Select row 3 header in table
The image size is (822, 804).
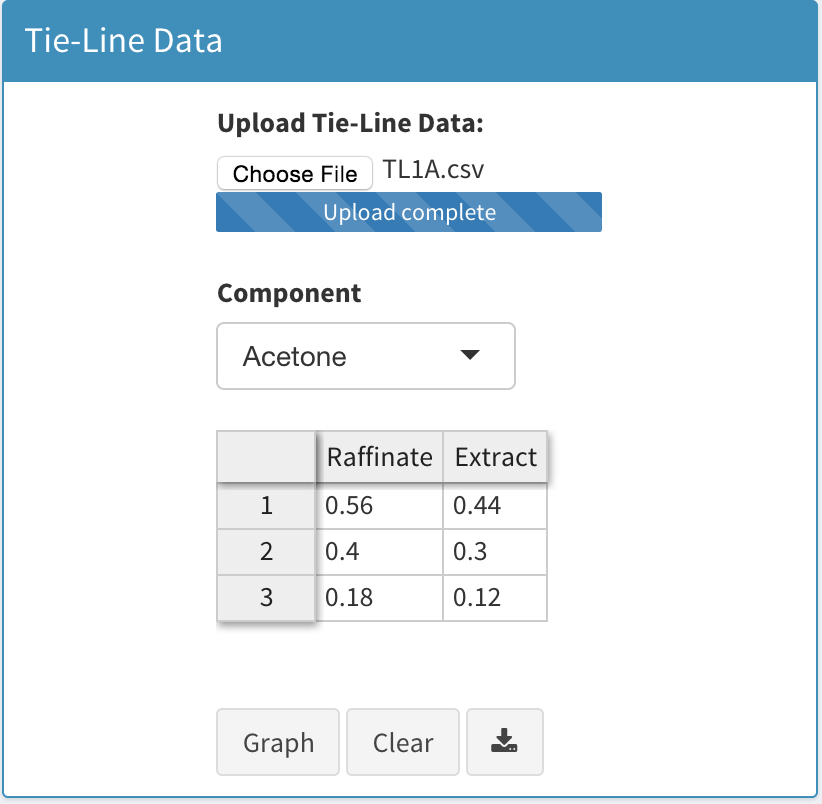pyautogui.click(x=267, y=598)
